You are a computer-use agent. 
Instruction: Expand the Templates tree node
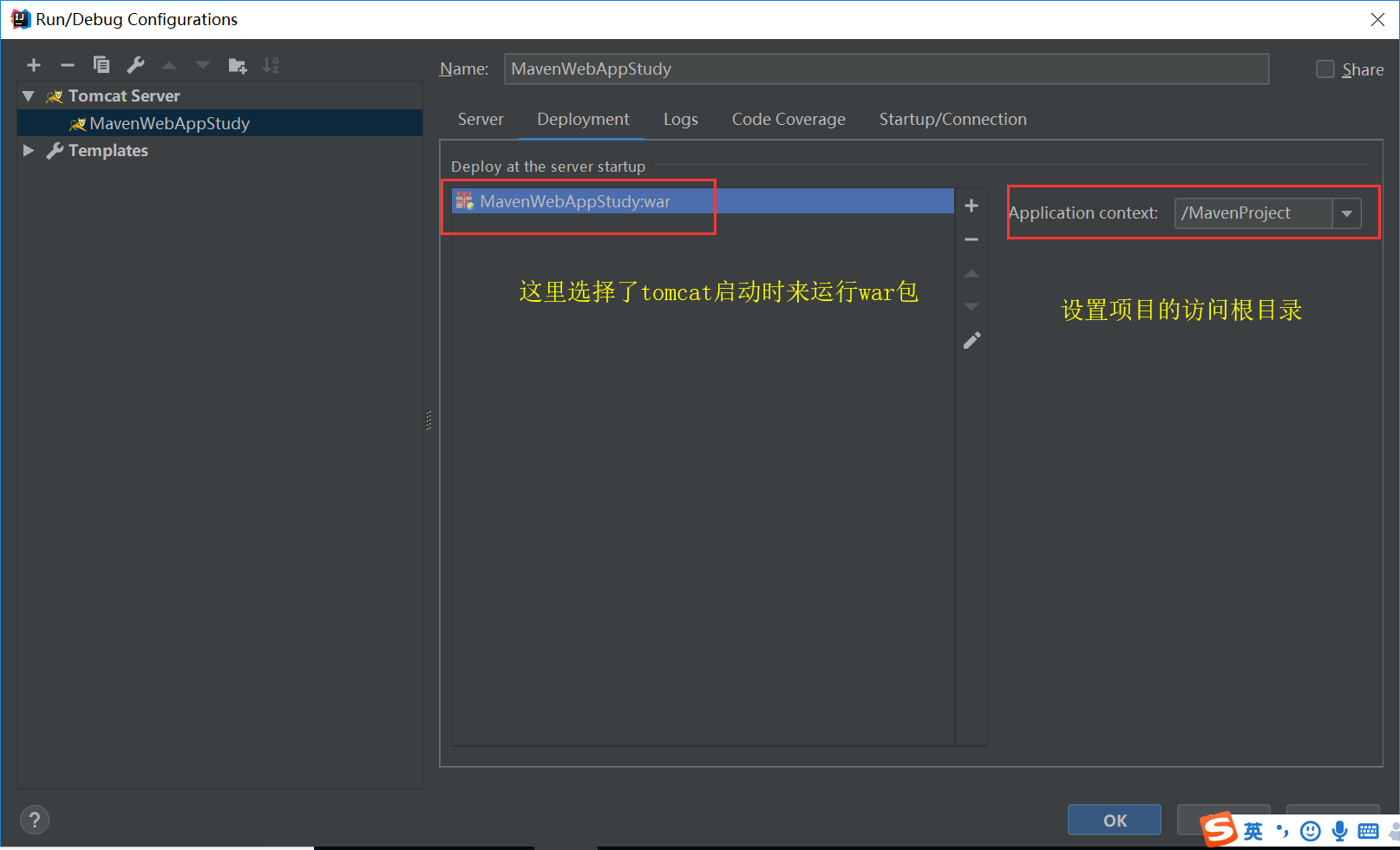pyautogui.click(x=29, y=151)
